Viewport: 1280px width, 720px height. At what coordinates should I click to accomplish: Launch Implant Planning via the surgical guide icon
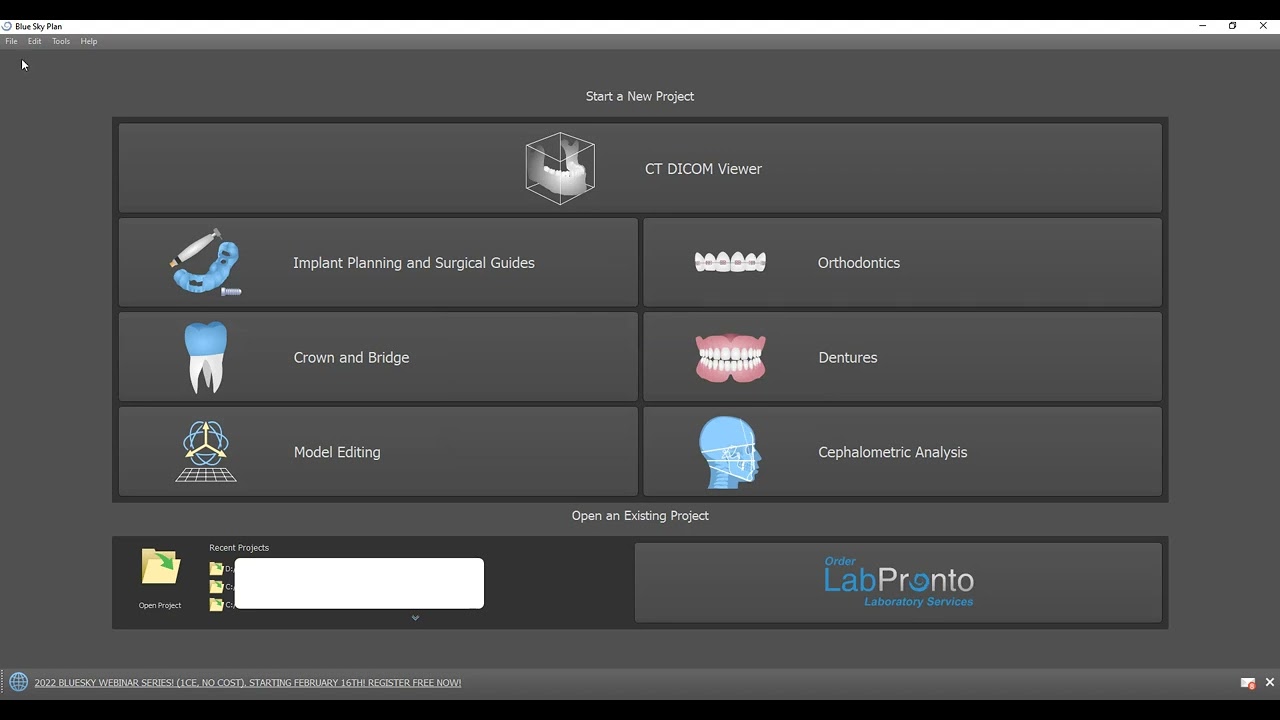(x=206, y=262)
